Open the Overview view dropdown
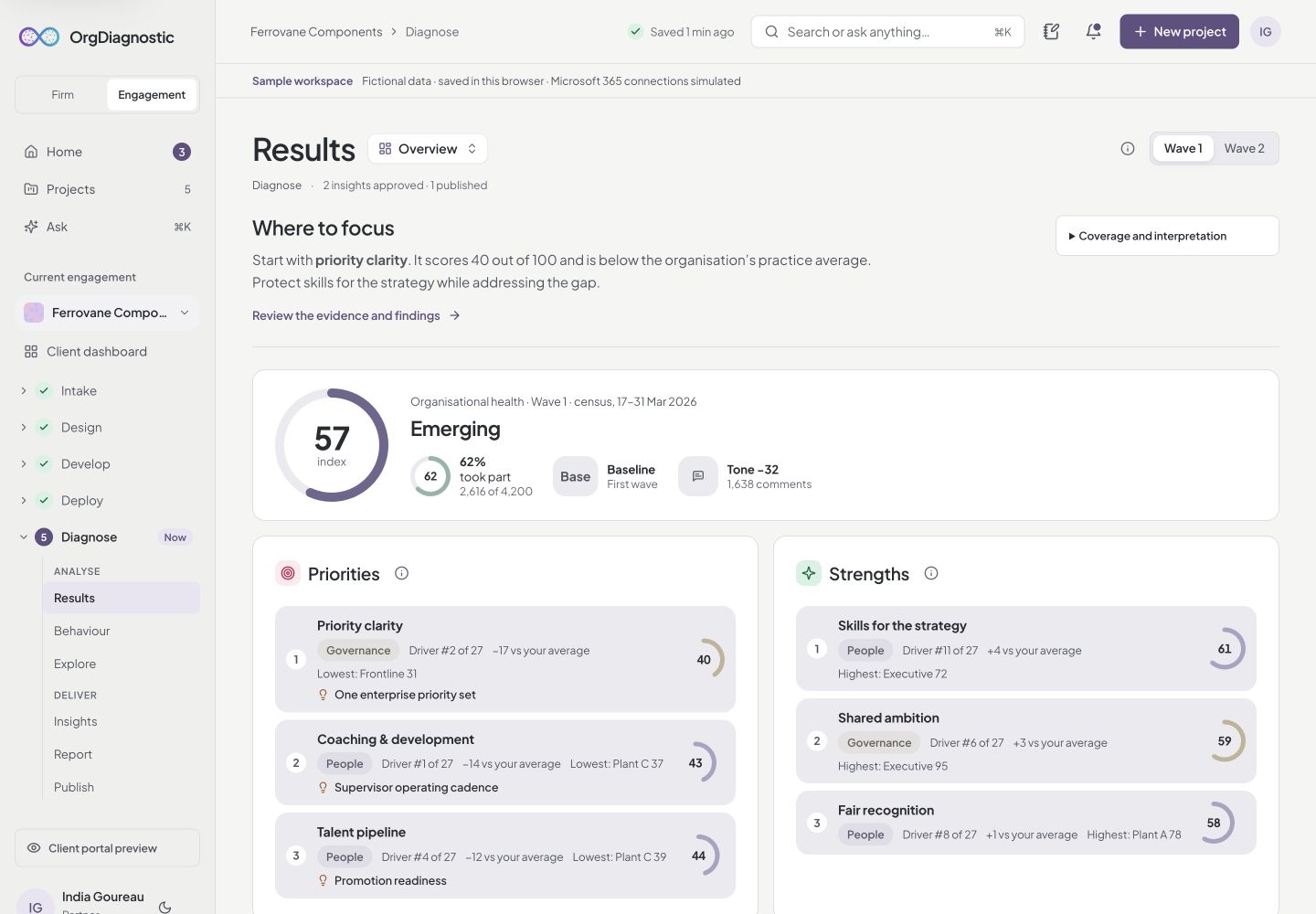This screenshot has width=1316, height=914. point(428,149)
